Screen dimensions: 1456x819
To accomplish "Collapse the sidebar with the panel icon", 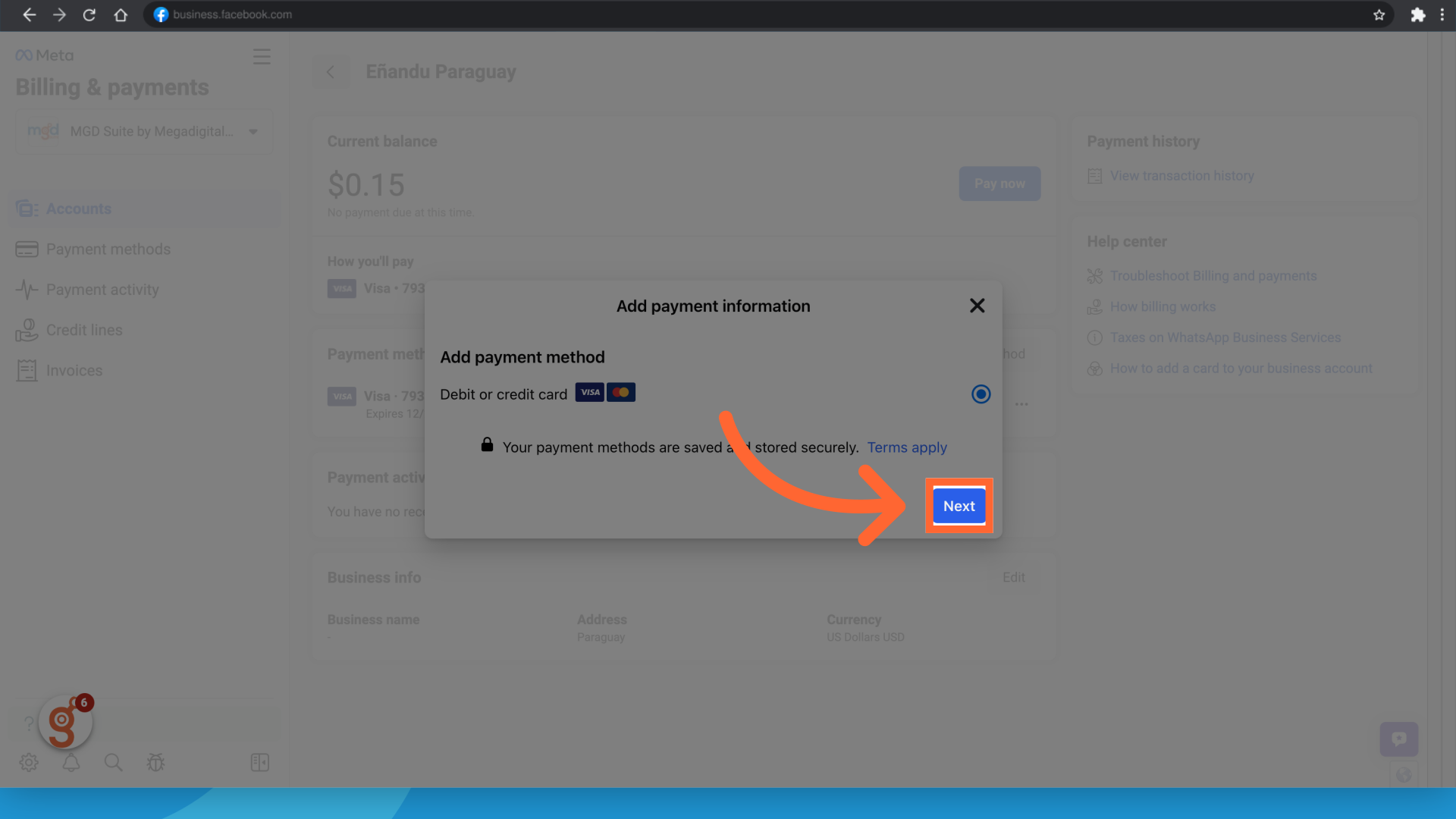I will click(x=259, y=762).
